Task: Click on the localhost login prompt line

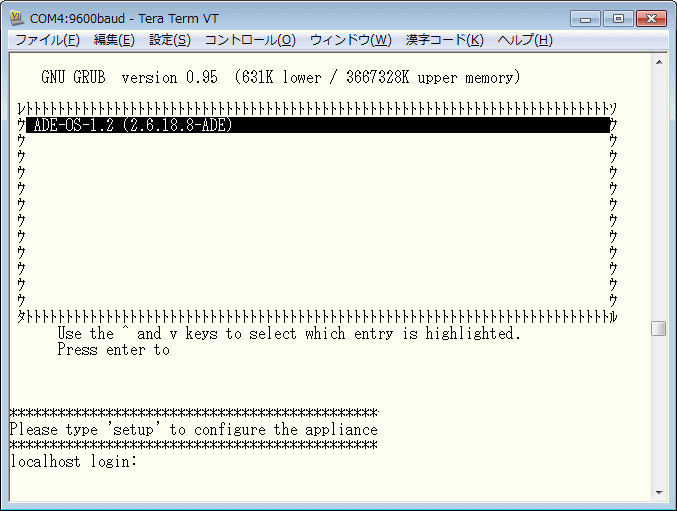Action: pos(73,462)
